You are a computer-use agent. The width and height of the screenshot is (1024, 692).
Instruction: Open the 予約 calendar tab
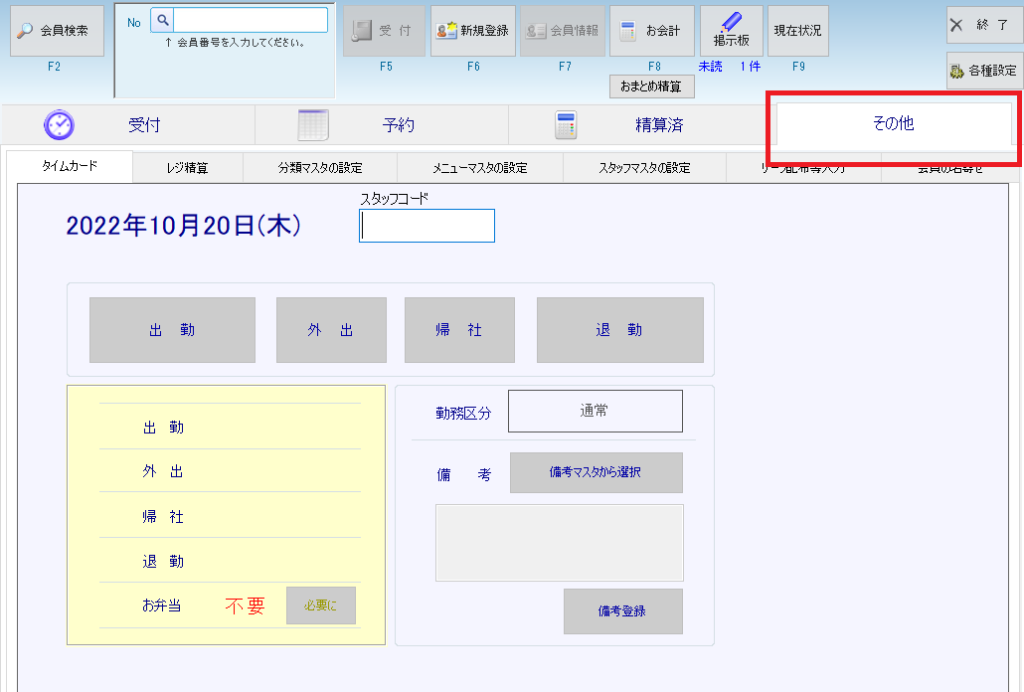click(x=382, y=125)
